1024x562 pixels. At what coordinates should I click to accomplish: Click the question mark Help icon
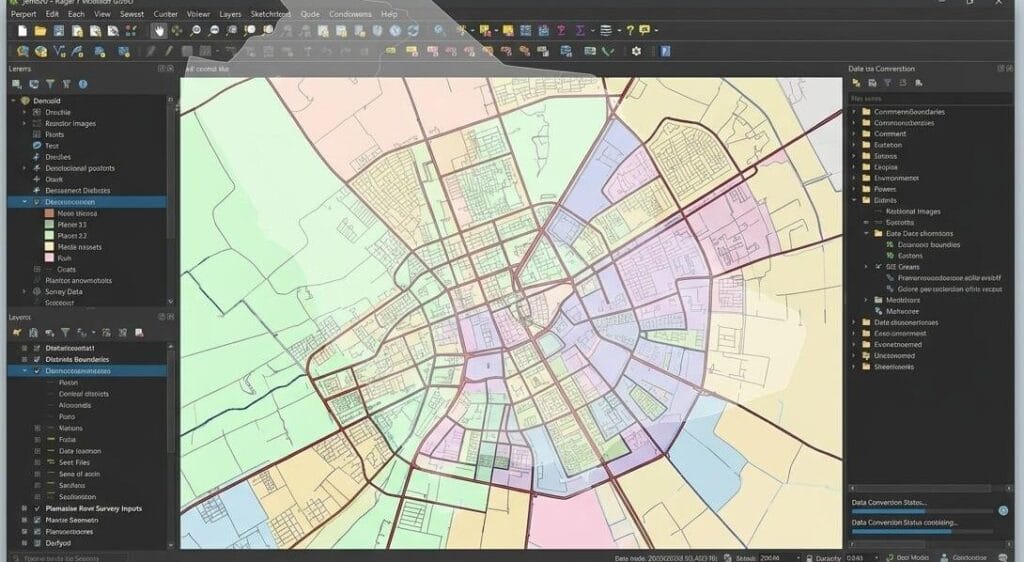(x=630, y=31)
